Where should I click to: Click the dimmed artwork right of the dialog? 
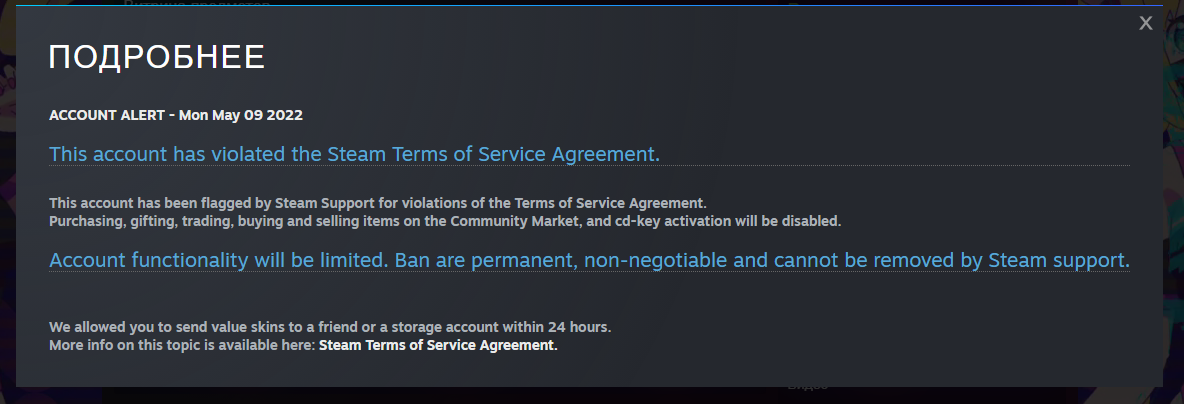[1173, 200]
